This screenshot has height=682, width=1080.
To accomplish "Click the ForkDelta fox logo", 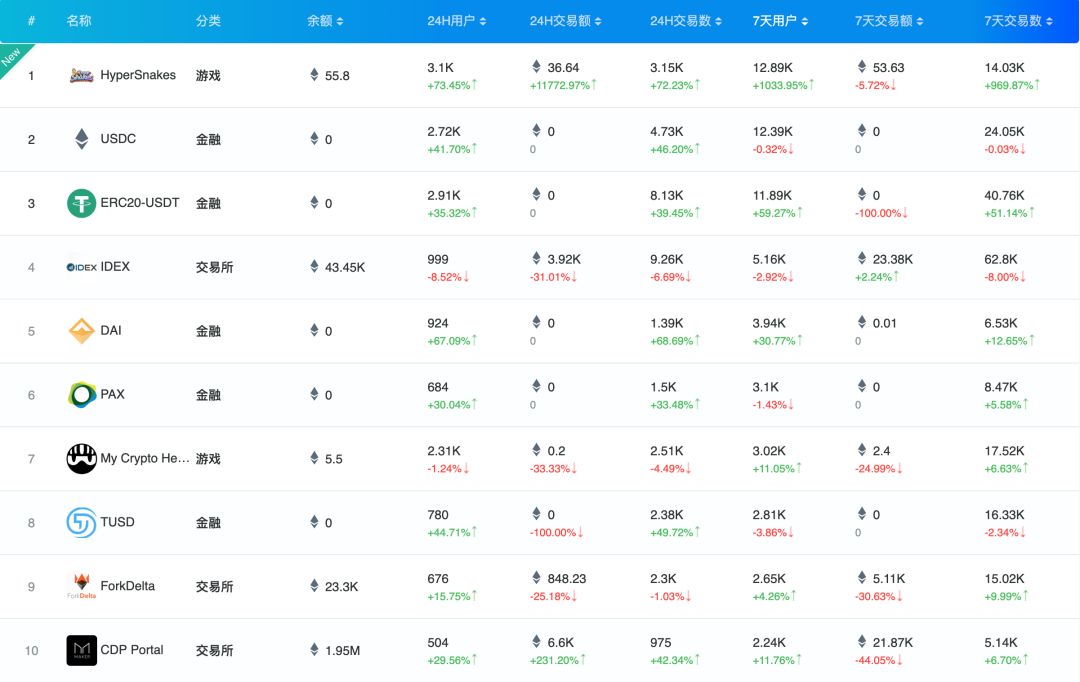I will [81, 586].
